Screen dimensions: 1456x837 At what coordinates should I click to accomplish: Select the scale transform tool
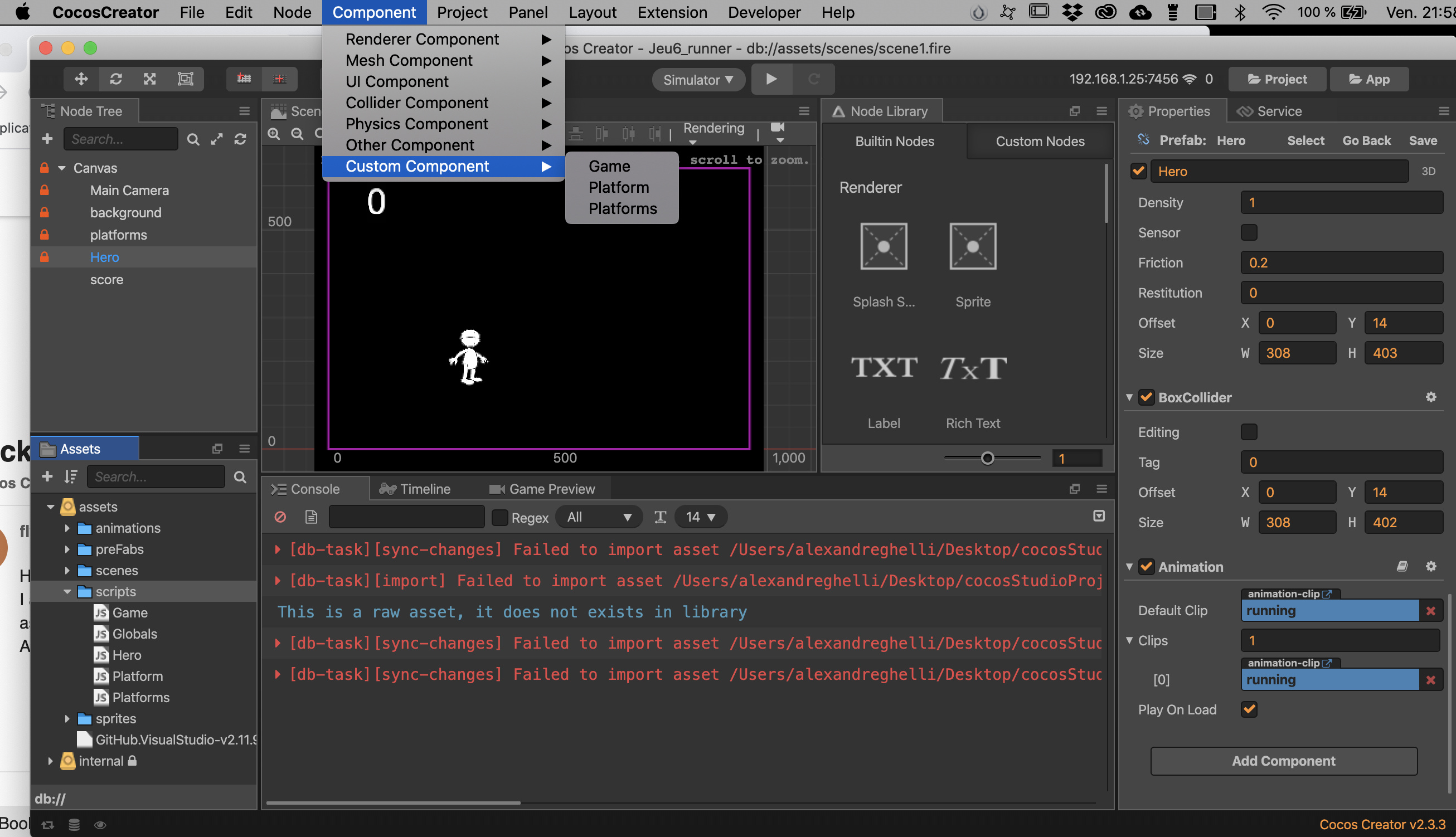149,79
